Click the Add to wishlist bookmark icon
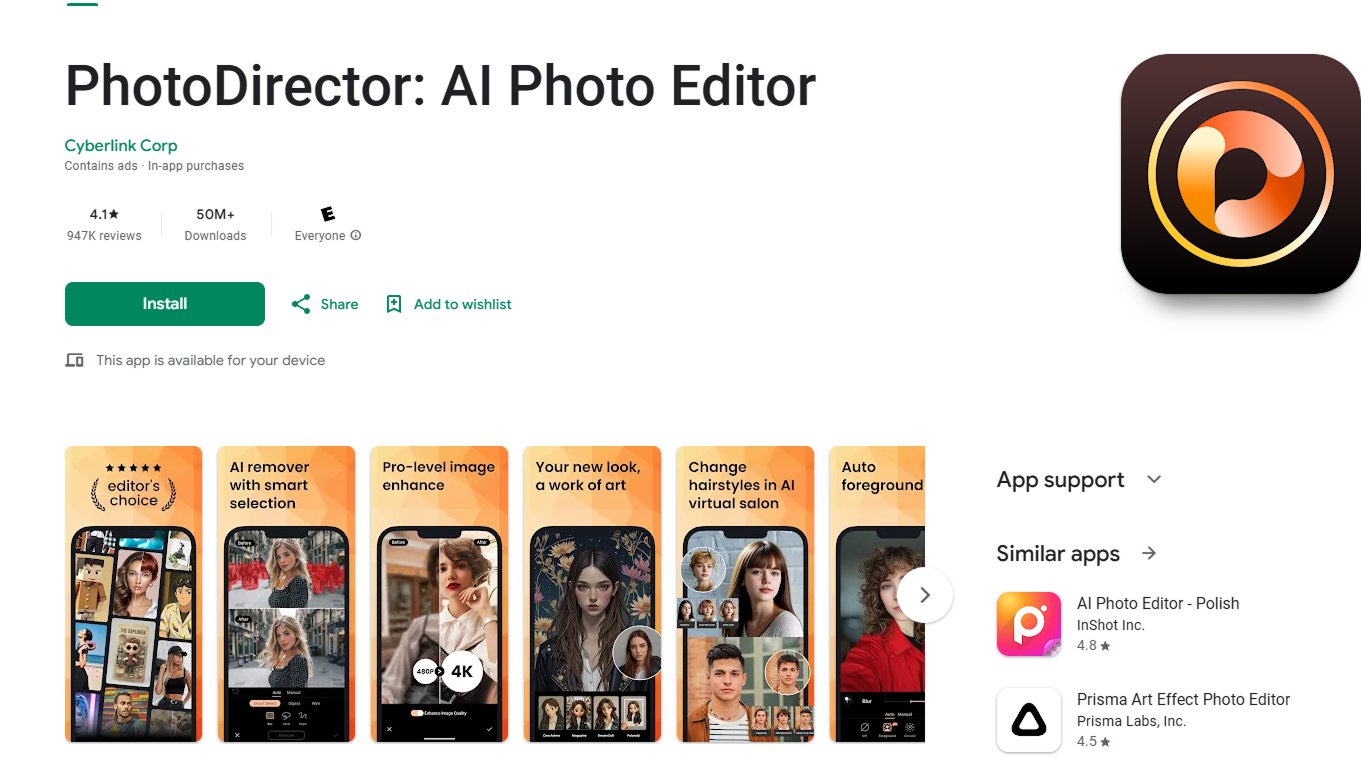The width and height of the screenshot is (1361, 766). pos(394,304)
